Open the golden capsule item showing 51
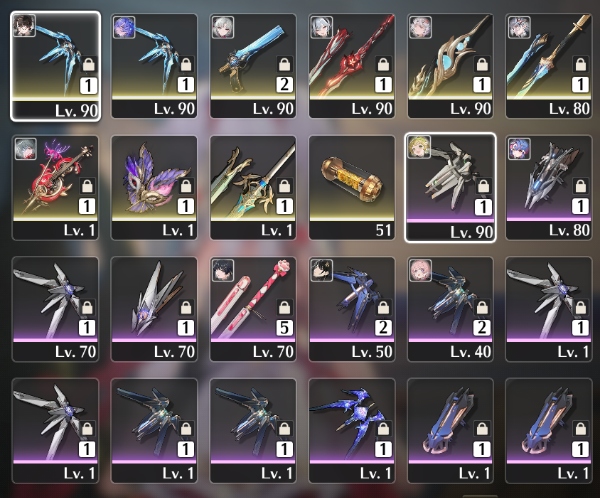Screen dimensions: 600x498 pyautogui.click(x=352, y=188)
